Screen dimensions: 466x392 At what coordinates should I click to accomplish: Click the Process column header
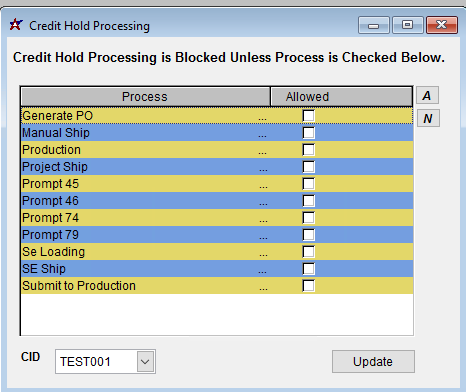[145, 97]
